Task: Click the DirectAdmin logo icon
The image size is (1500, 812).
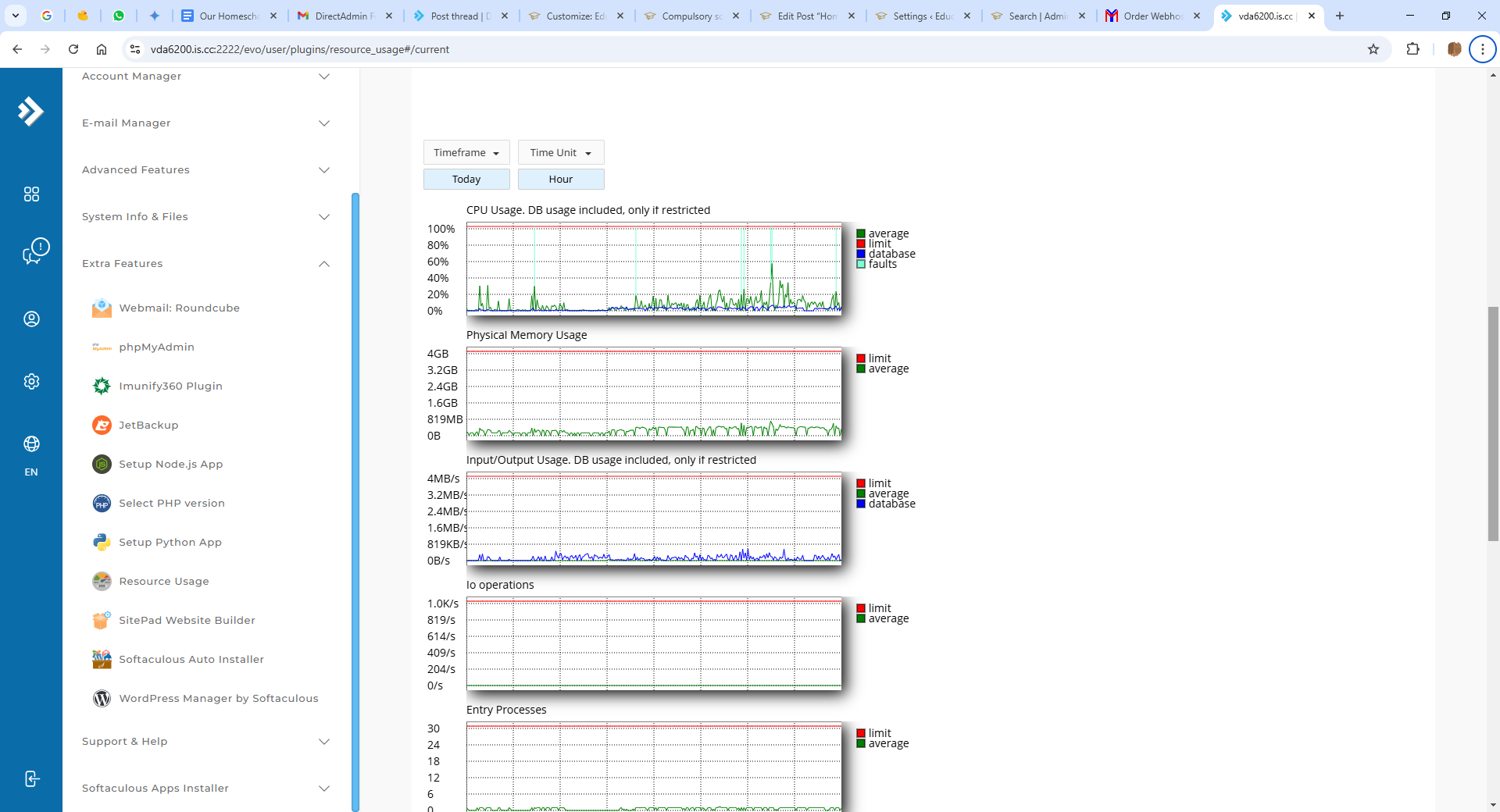Action: click(x=31, y=112)
